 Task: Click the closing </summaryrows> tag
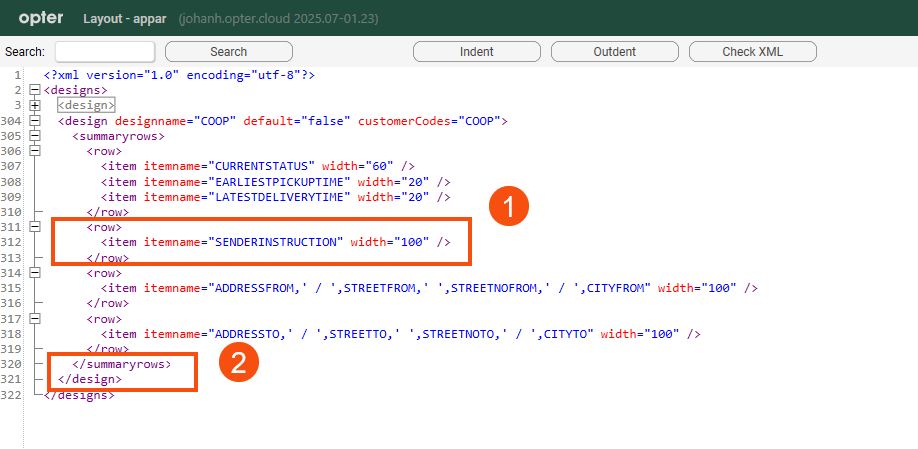(x=122, y=364)
